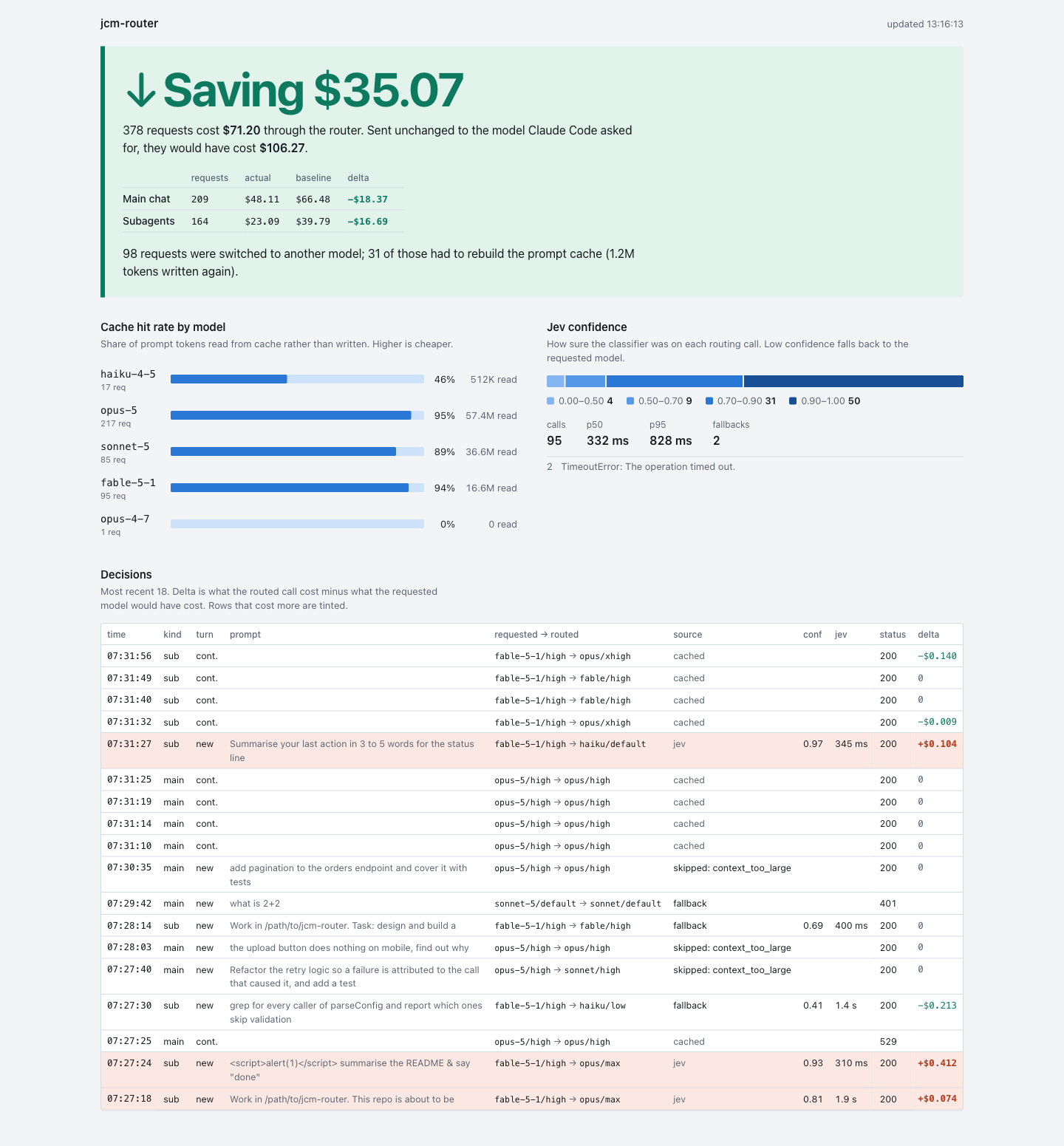Click the "delta" header in the Decisions table
1064x1146 pixels.
[928, 635]
